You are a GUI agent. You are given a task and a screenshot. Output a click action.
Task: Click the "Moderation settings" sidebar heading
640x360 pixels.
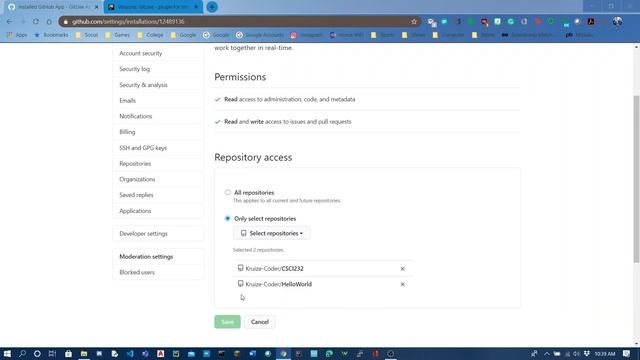146,257
